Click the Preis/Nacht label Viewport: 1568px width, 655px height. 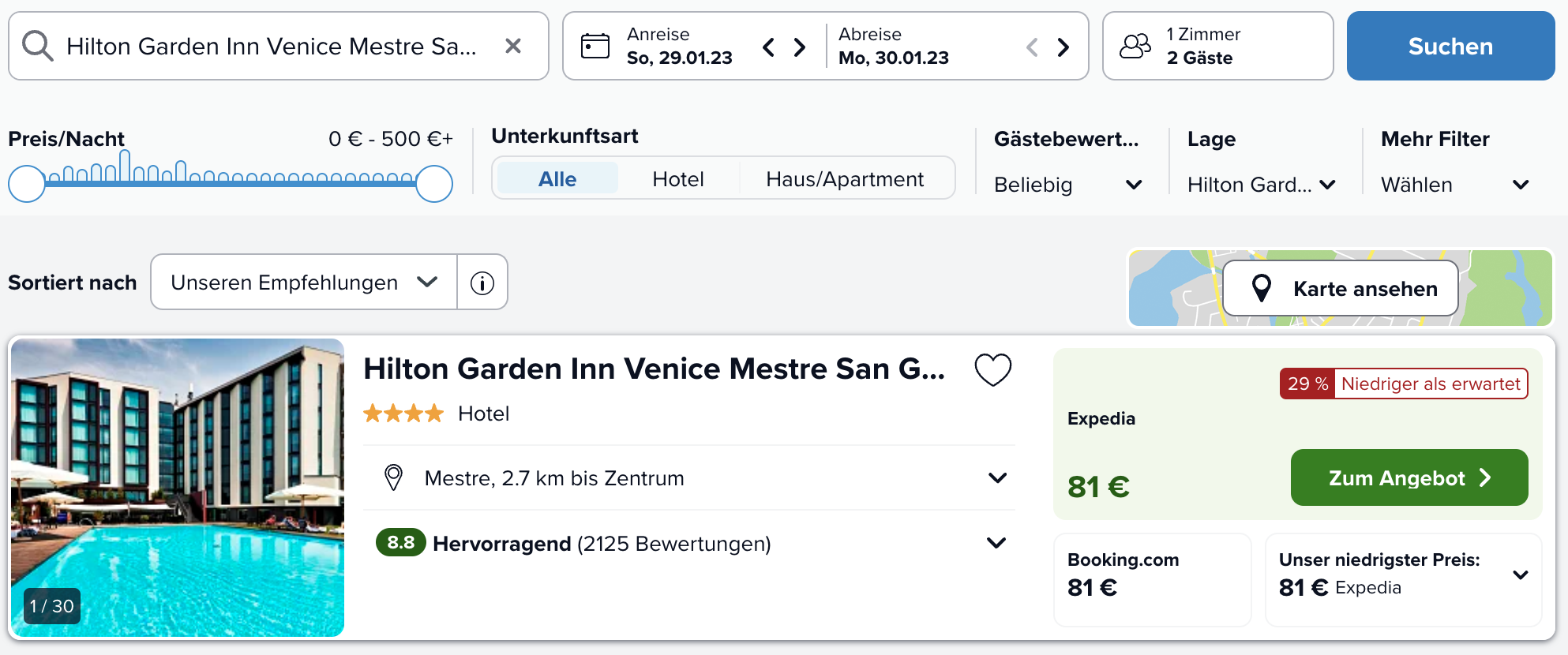pyautogui.click(x=66, y=139)
